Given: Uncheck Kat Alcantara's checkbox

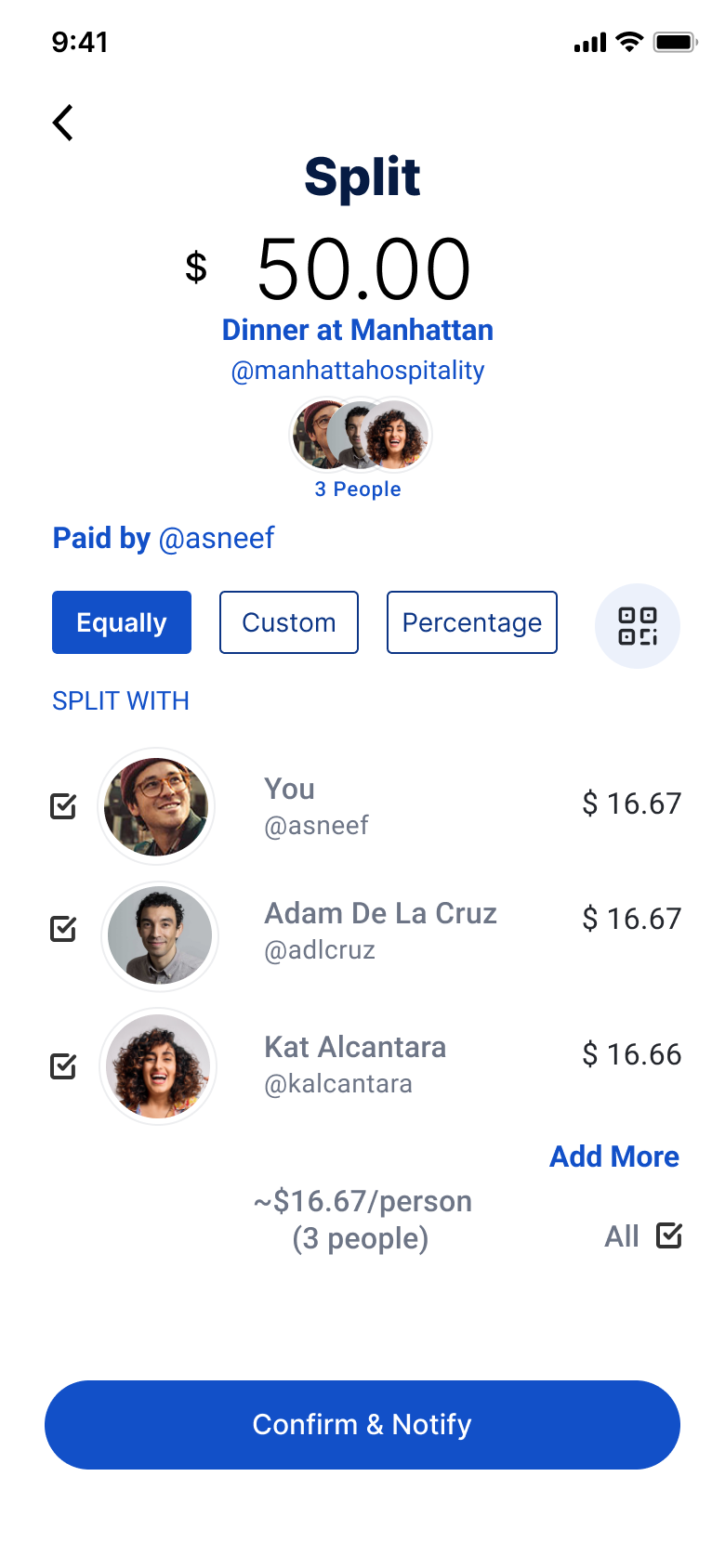Looking at the screenshot, I should [63, 1065].
